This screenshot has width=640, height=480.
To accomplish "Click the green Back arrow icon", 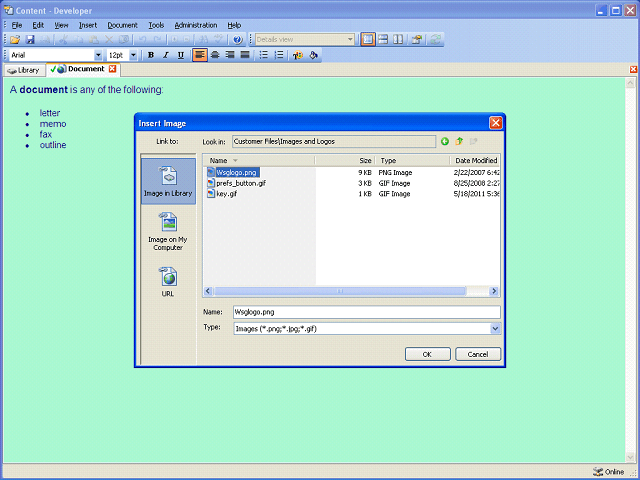I will (x=445, y=142).
